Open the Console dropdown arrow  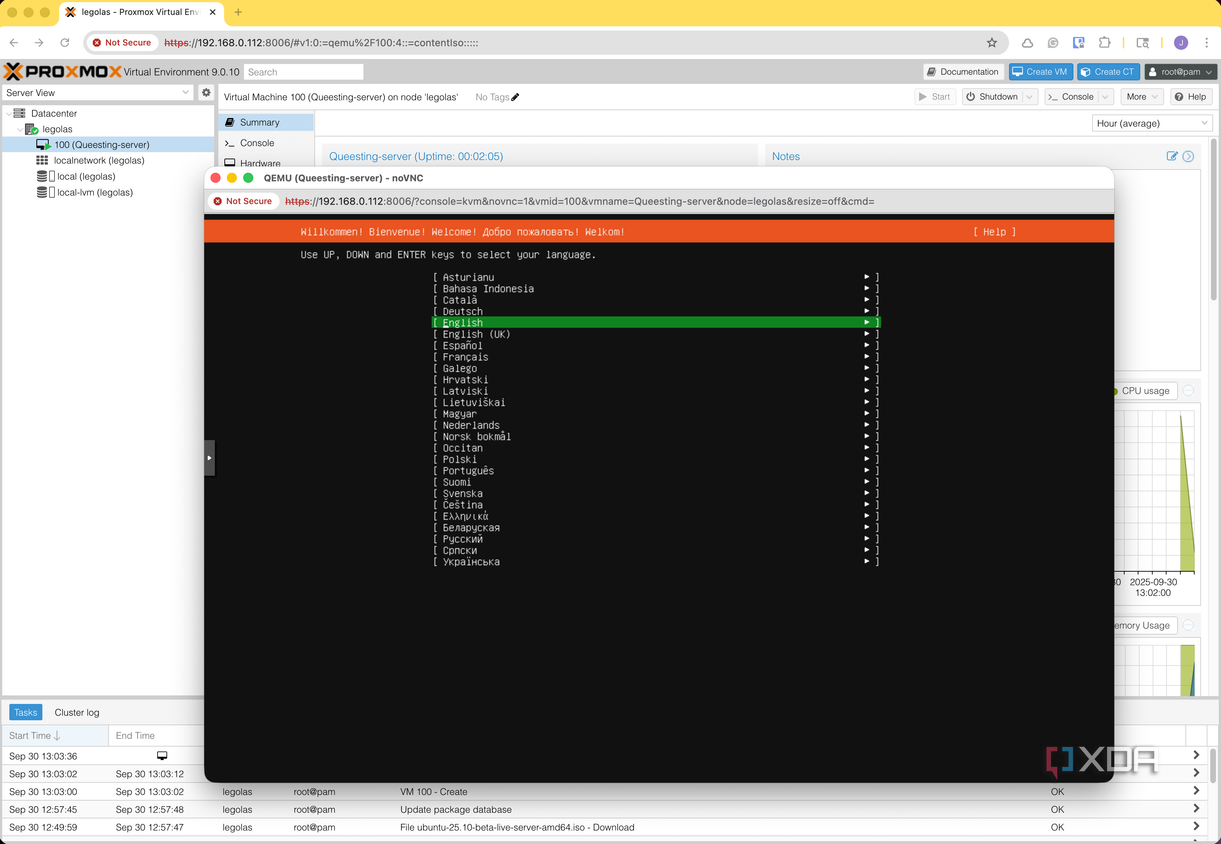(x=1105, y=97)
